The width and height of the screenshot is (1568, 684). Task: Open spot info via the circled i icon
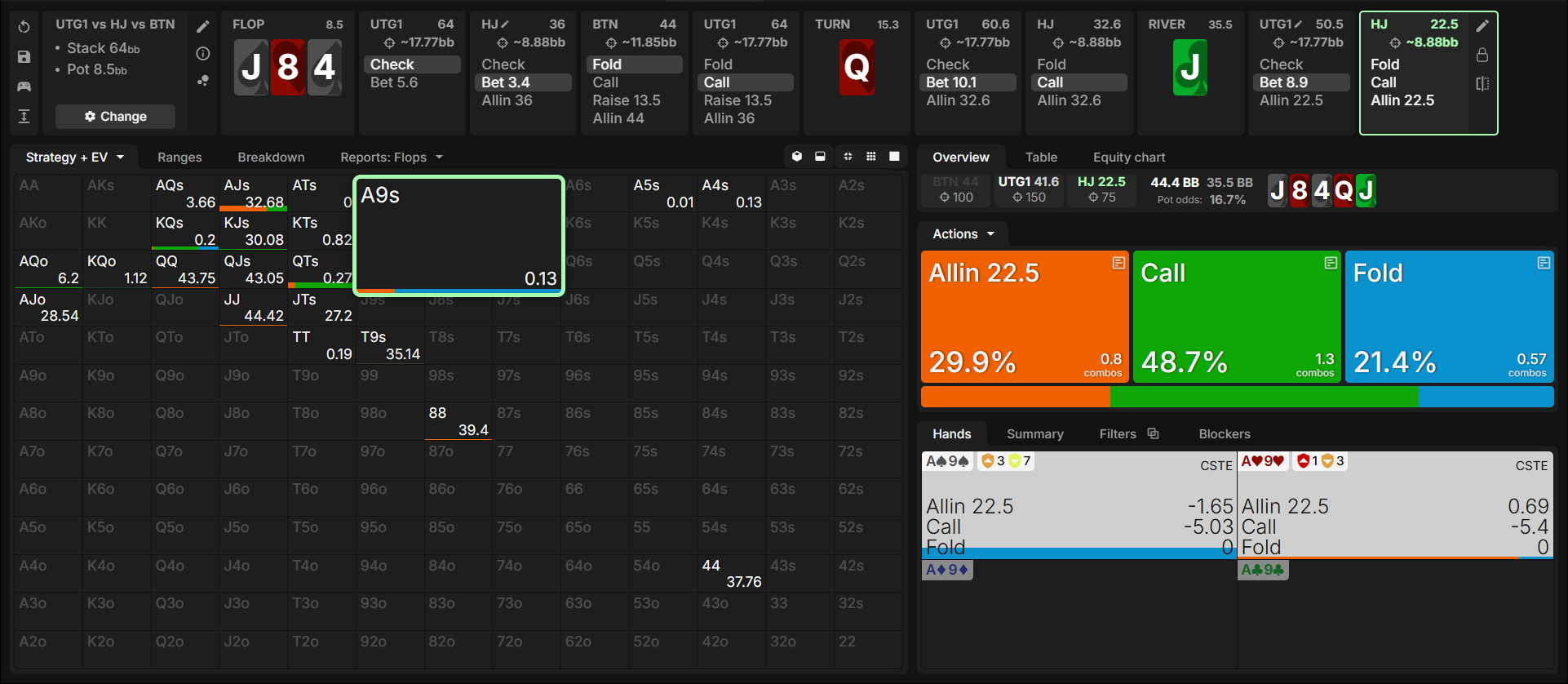203,54
